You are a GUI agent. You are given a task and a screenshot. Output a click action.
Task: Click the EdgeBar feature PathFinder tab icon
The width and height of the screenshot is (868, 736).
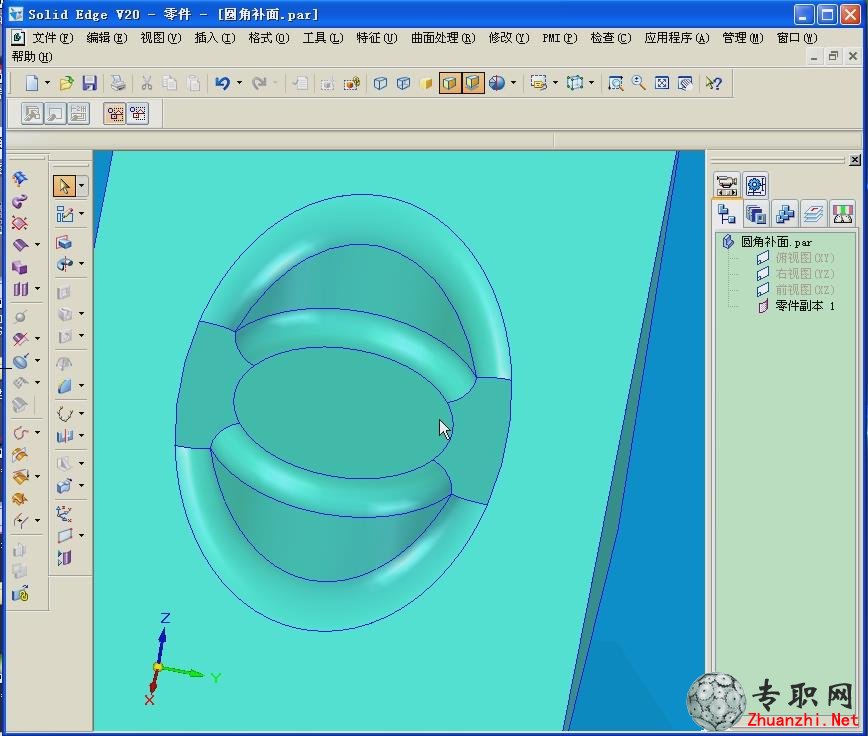click(x=726, y=214)
